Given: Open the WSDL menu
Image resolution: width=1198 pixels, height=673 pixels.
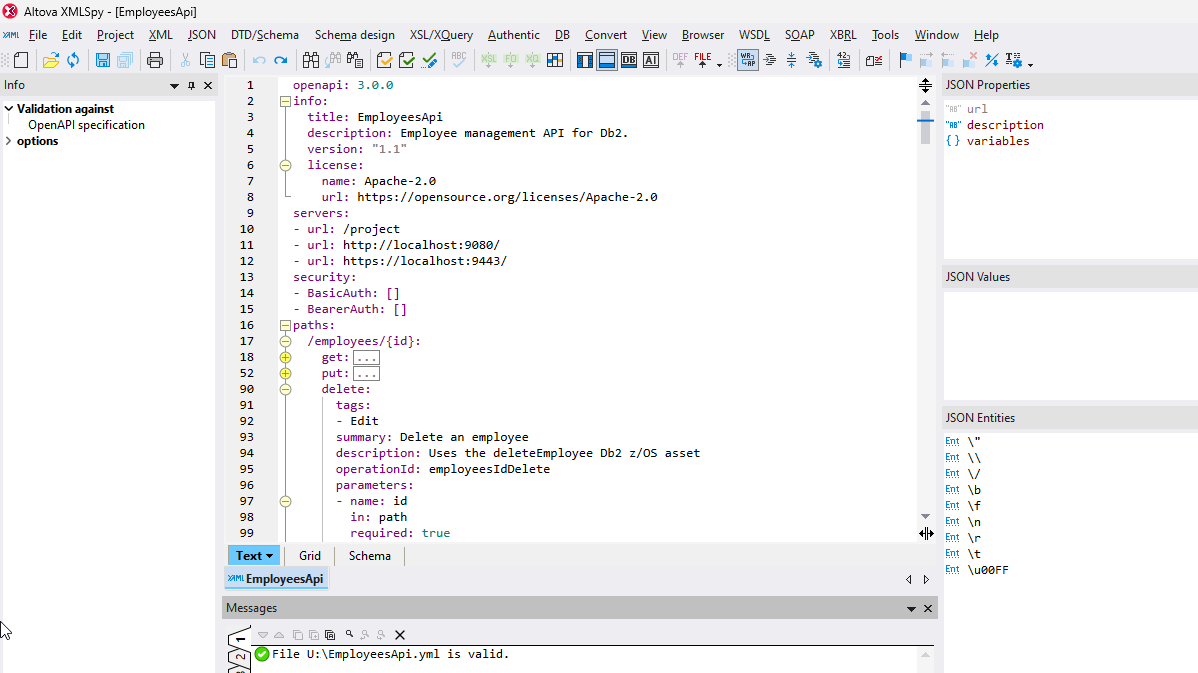Looking at the screenshot, I should (754, 35).
